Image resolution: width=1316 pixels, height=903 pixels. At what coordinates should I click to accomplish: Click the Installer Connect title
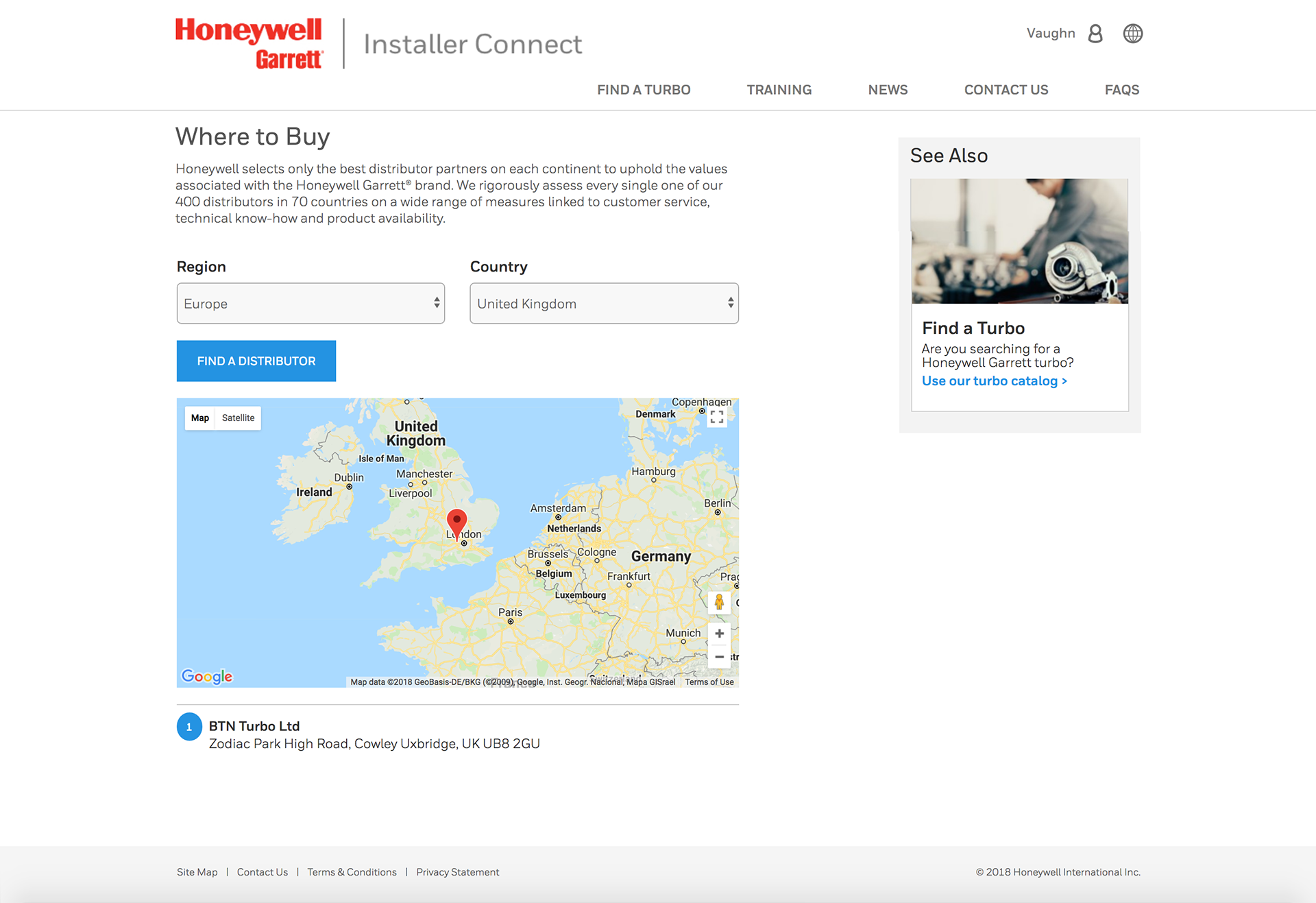(472, 45)
